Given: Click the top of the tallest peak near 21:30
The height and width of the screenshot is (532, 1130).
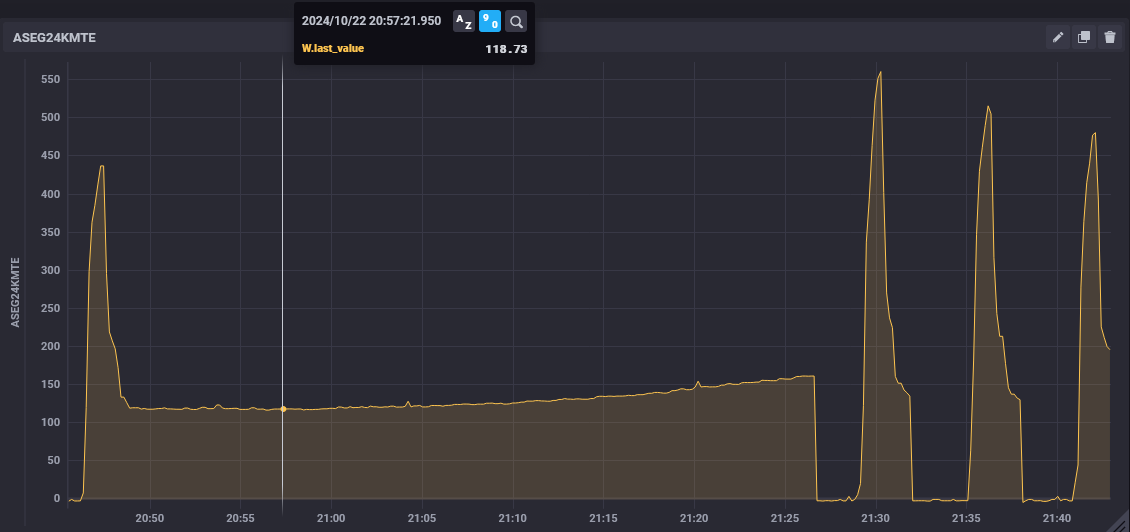Looking at the screenshot, I should (880, 72).
